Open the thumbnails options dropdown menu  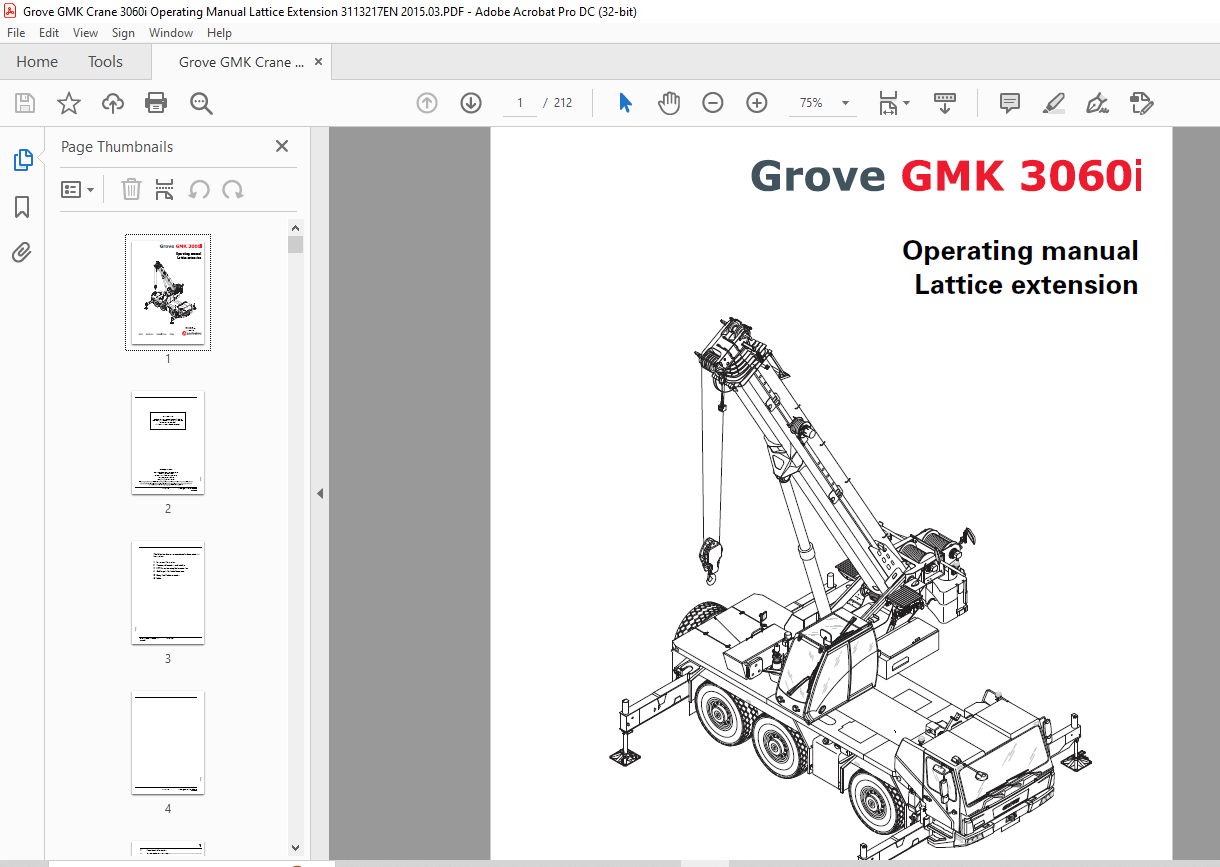[x=77, y=189]
